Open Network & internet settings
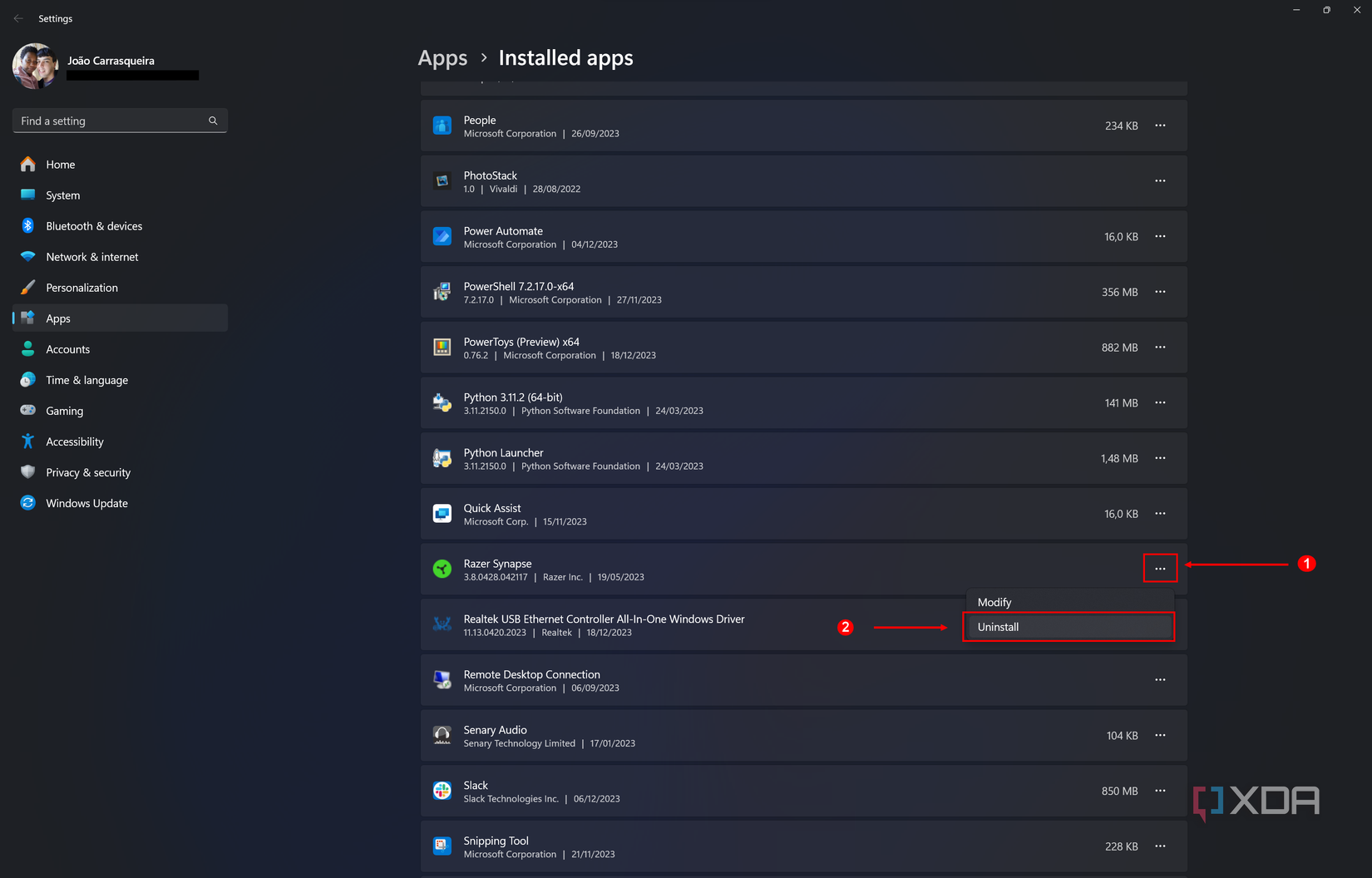Viewport: 1372px width, 878px height. (x=120, y=257)
